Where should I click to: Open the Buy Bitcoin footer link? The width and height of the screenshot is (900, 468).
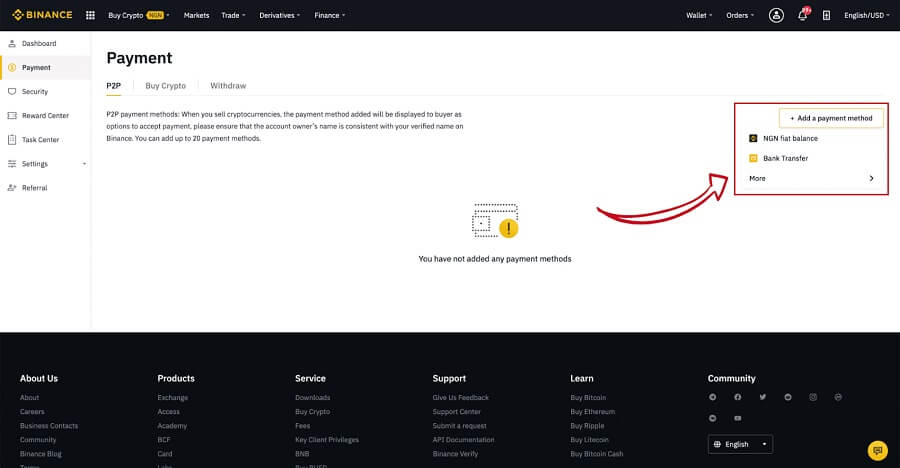pyautogui.click(x=588, y=397)
